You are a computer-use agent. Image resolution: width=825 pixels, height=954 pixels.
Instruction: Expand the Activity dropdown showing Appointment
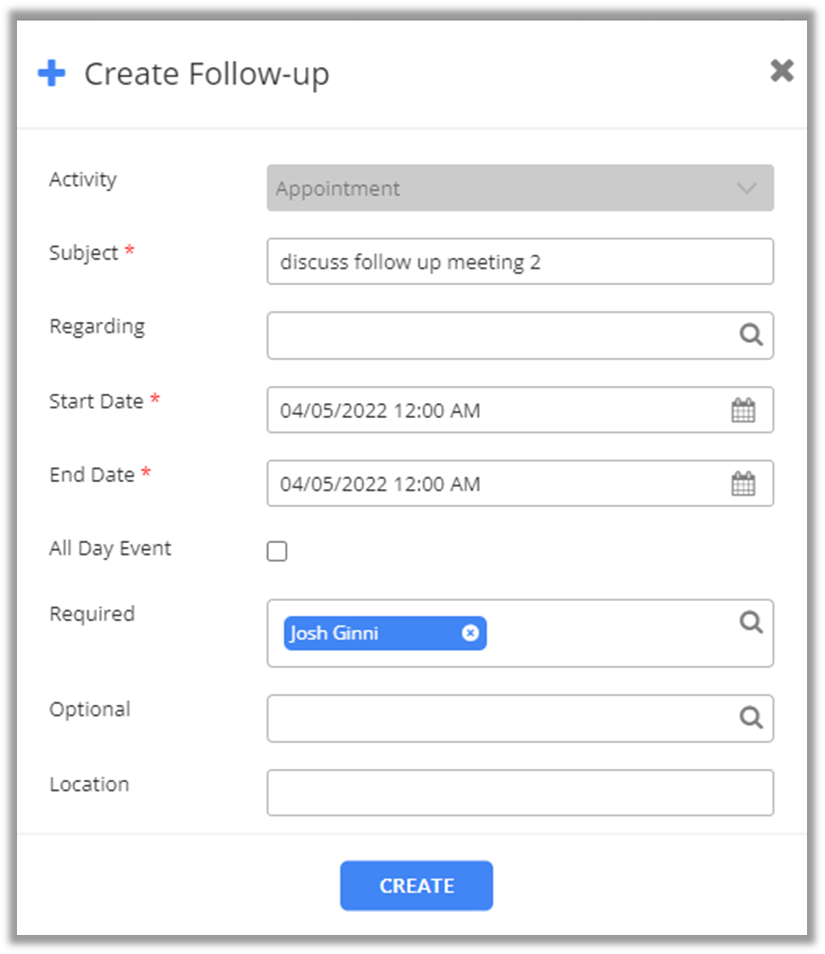(520, 188)
